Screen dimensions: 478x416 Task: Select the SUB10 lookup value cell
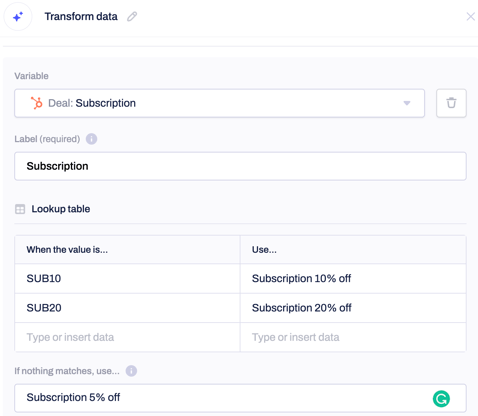[127, 278]
